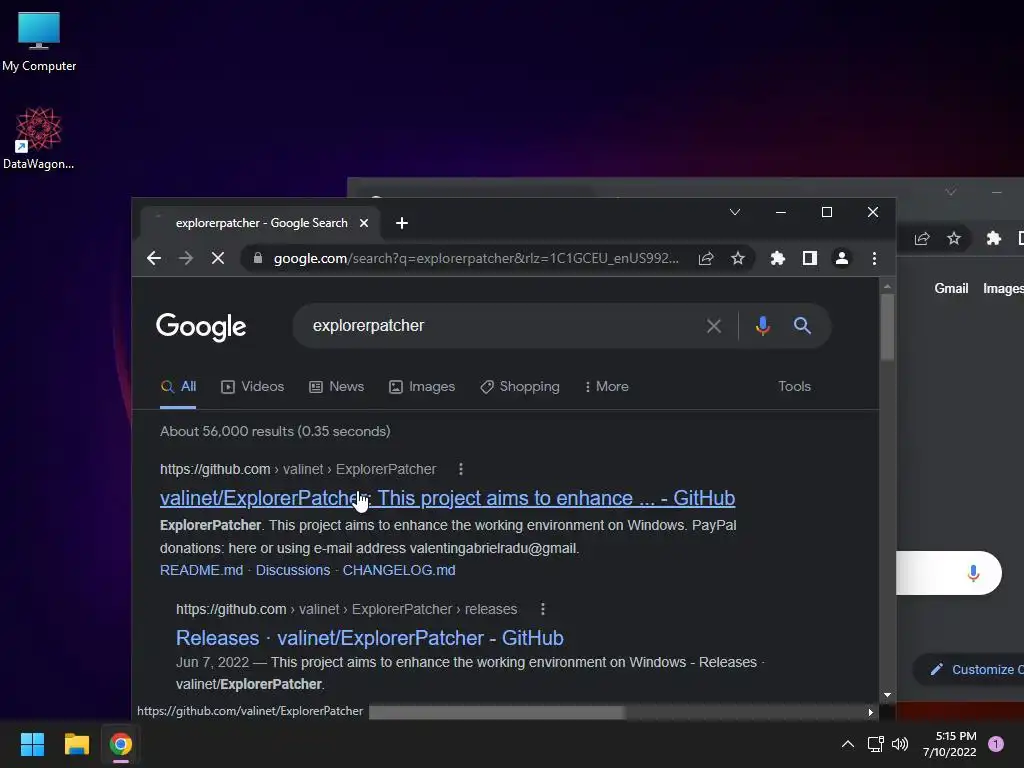Open the CHANGELOG.md sitelink
The height and width of the screenshot is (768, 1024).
(399, 570)
